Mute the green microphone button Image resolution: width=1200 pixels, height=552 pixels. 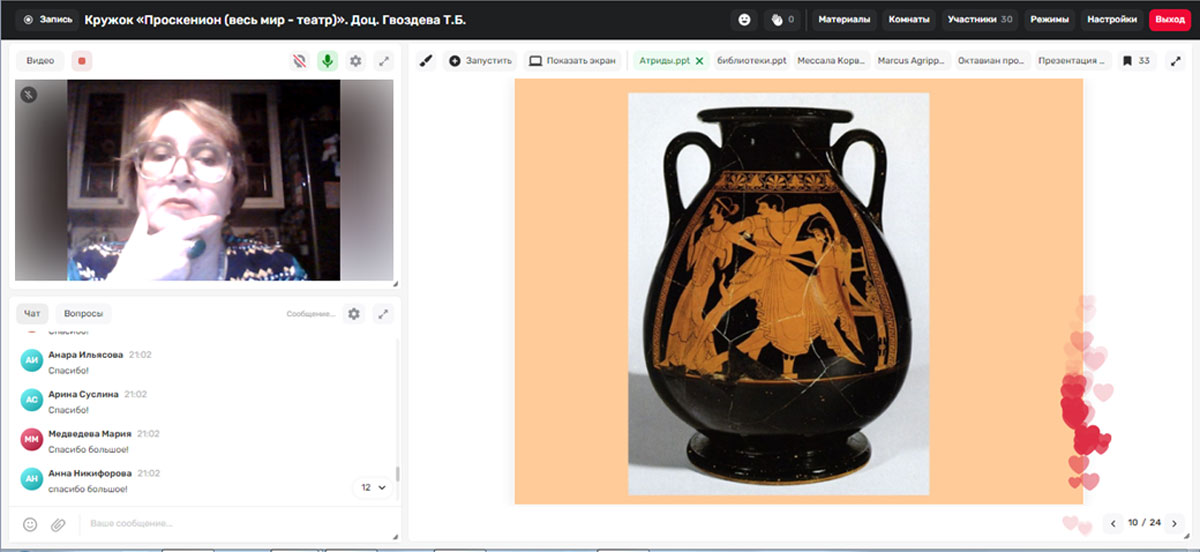point(327,61)
